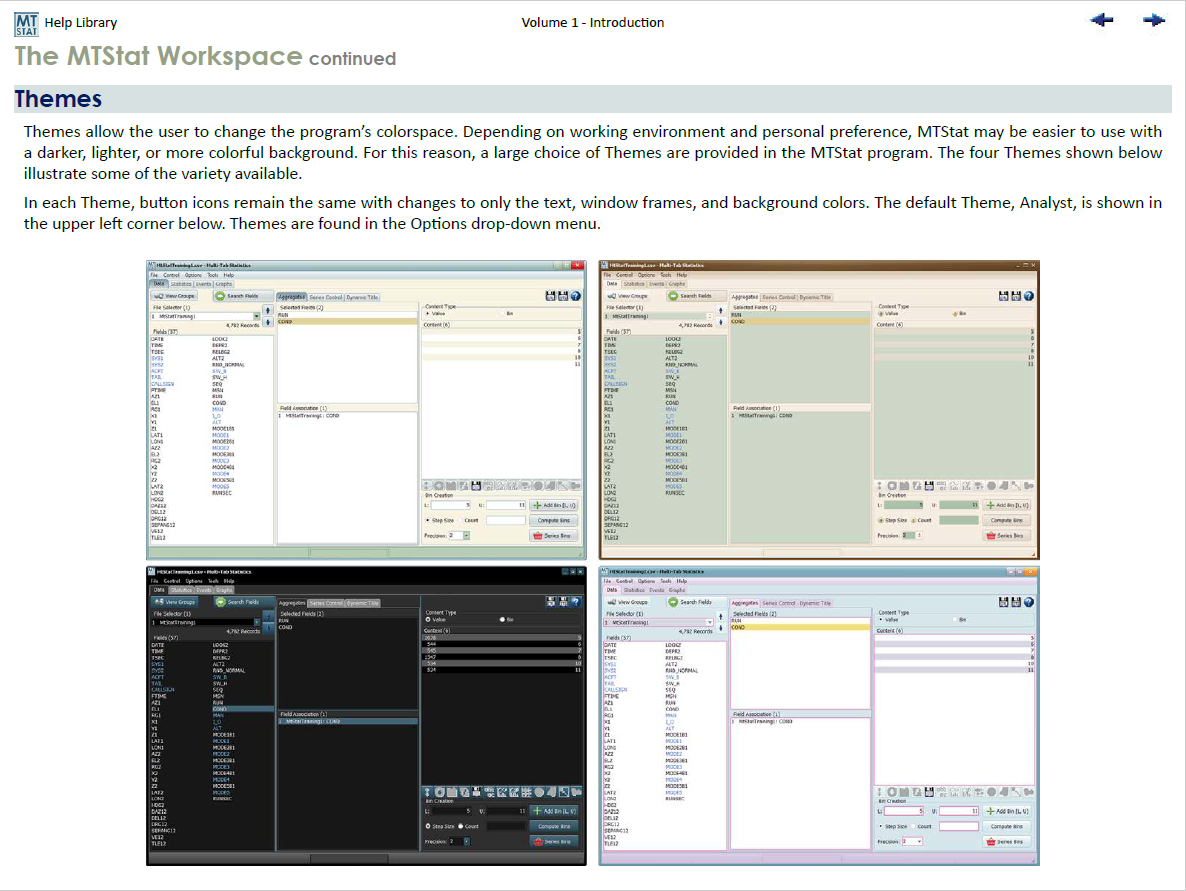Click the help question-mark icon in dark theme
The image size is (1186, 891).
click(x=576, y=602)
